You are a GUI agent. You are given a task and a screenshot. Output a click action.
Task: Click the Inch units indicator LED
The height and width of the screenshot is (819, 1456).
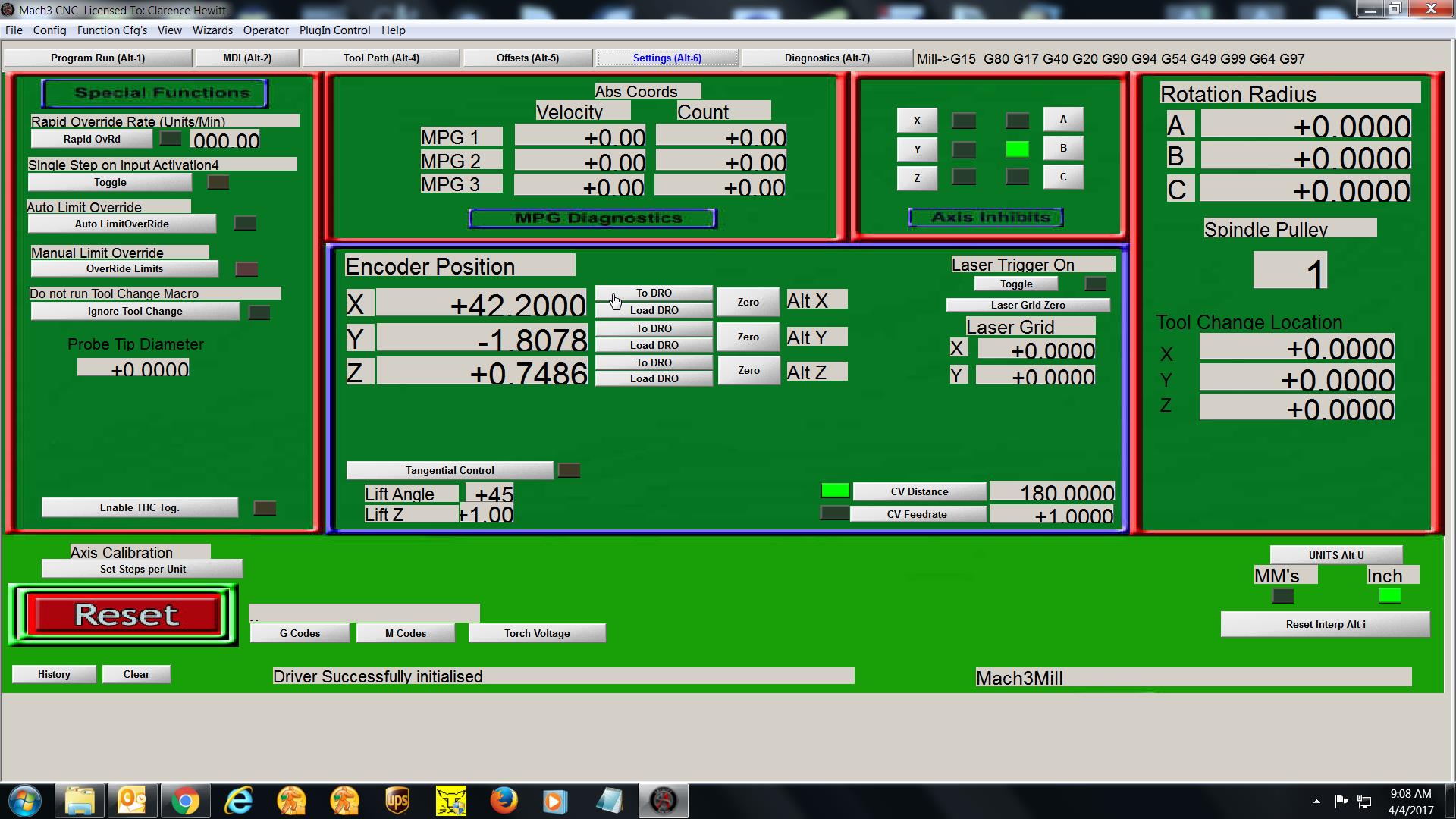1389,596
